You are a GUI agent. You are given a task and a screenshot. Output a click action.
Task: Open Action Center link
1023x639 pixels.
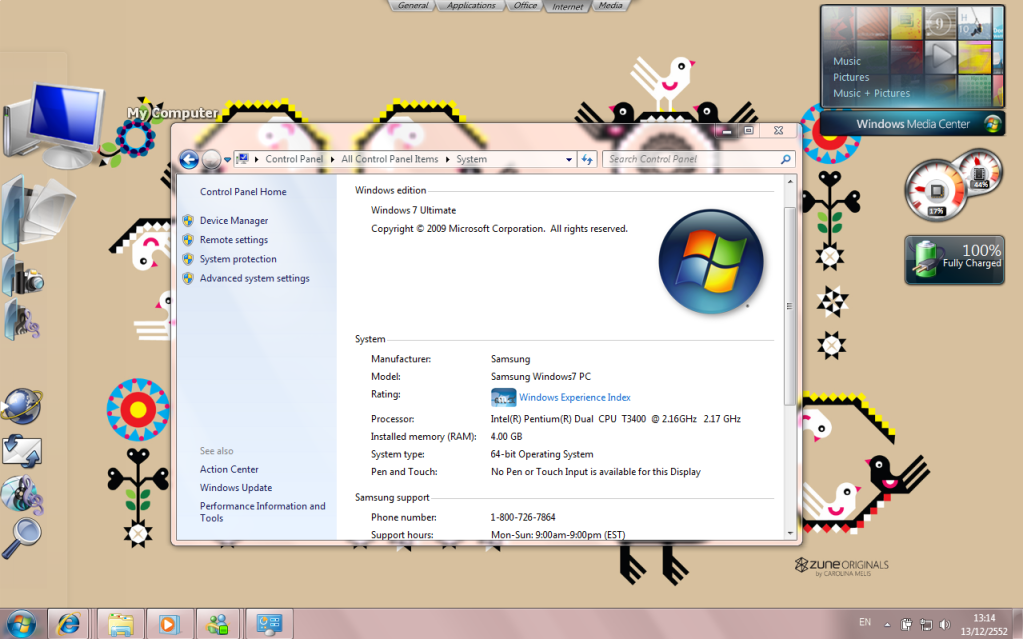[x=229, y=469]
